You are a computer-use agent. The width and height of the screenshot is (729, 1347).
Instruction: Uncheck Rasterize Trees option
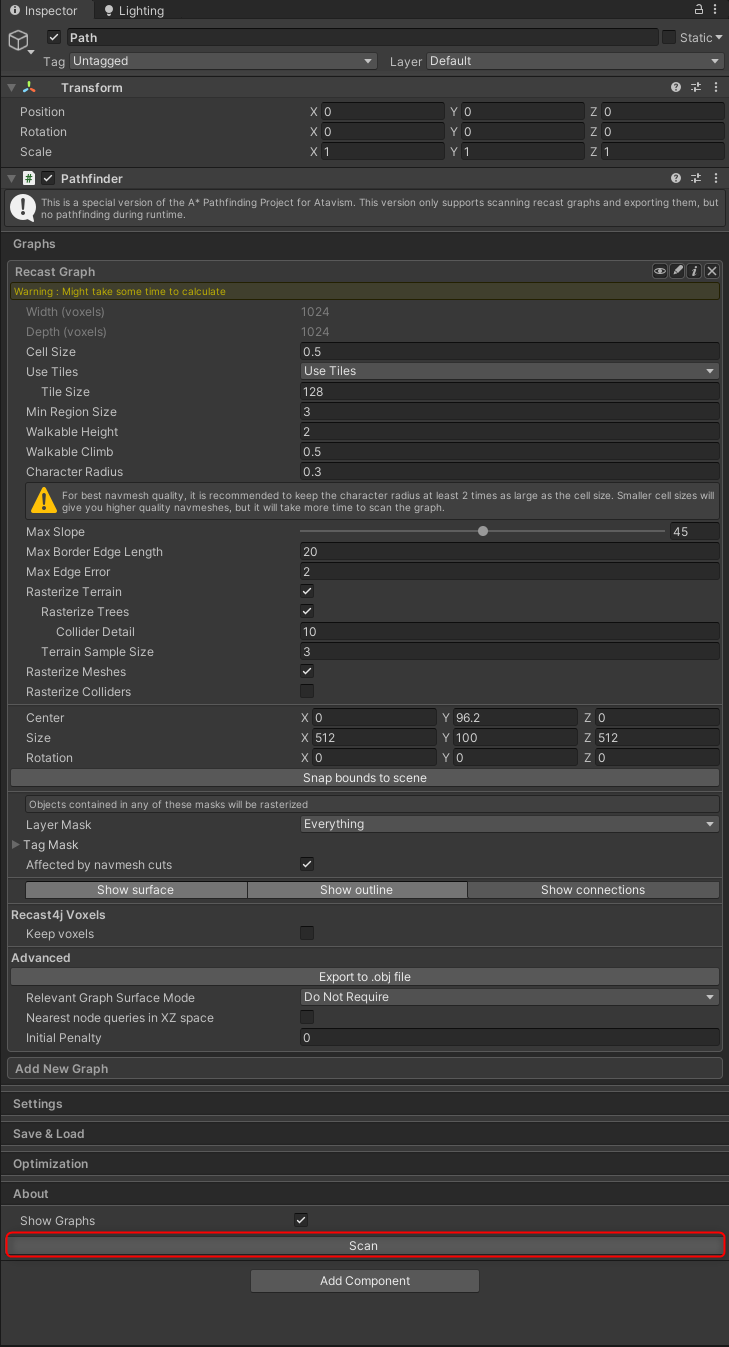(307, 612)
